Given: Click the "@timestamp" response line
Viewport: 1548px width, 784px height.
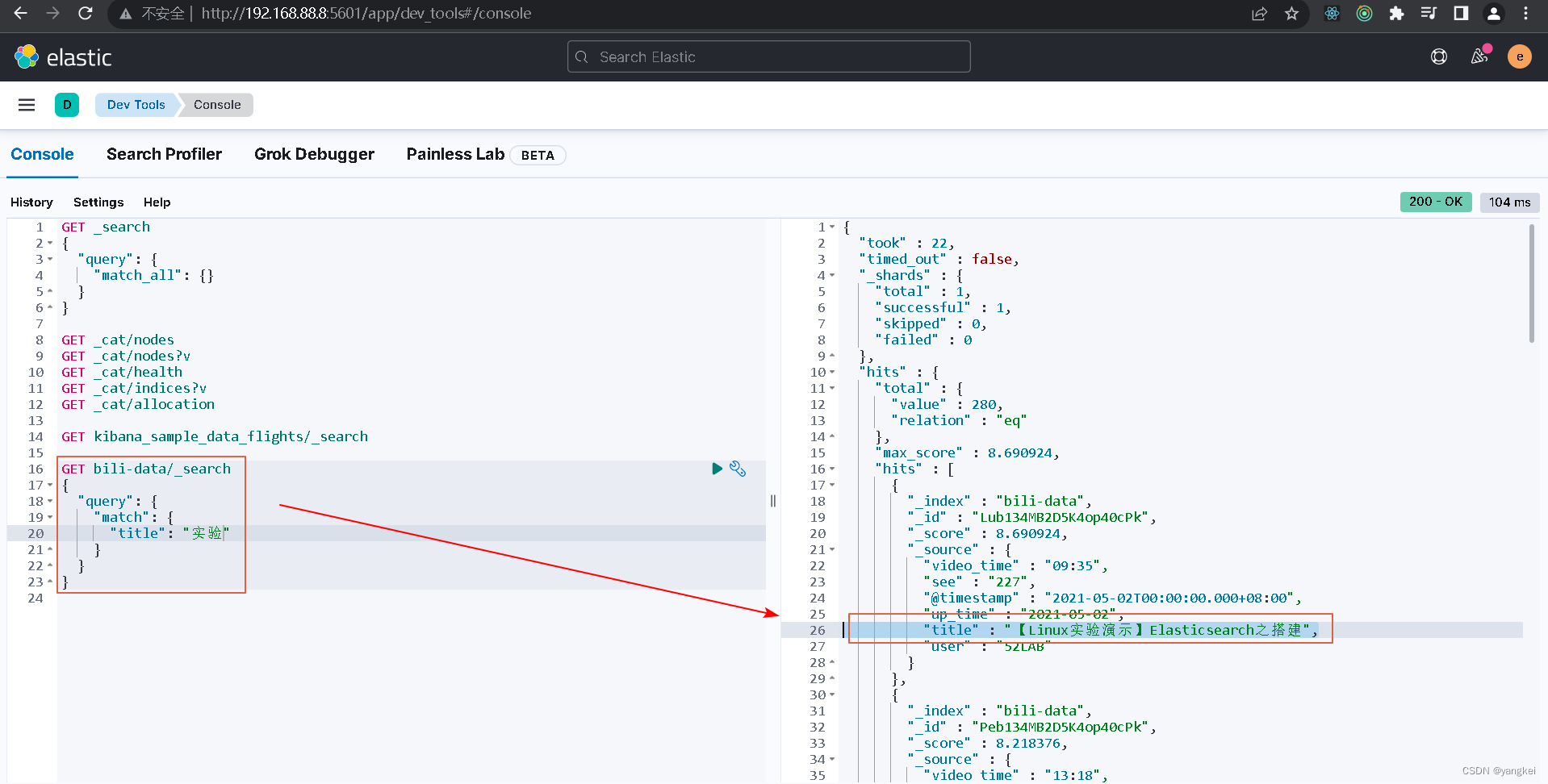Looking at the screenshot, I should (1112, 598).
